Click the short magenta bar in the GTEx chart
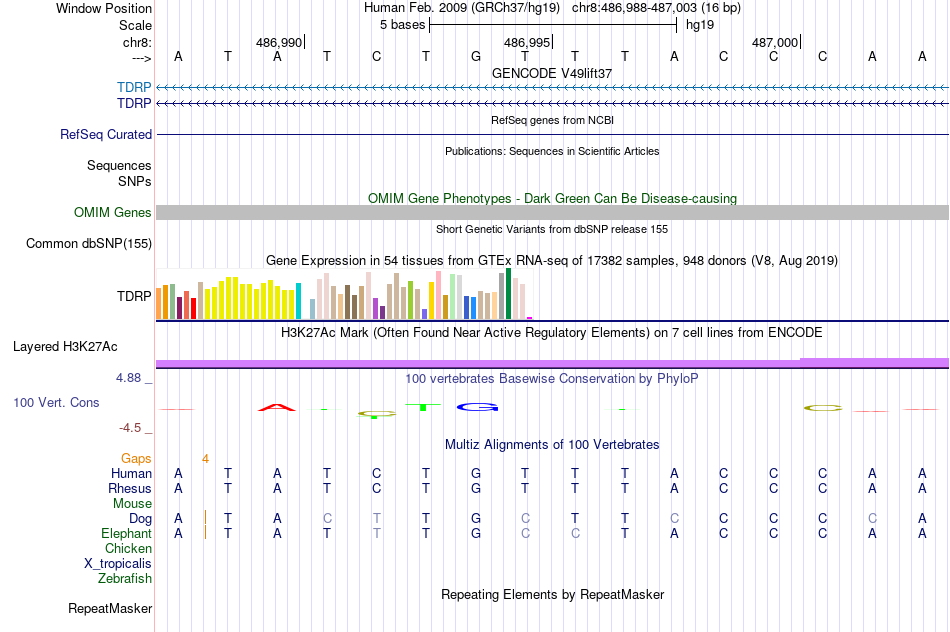Screen dimensions: 950x632 (530, 318)
